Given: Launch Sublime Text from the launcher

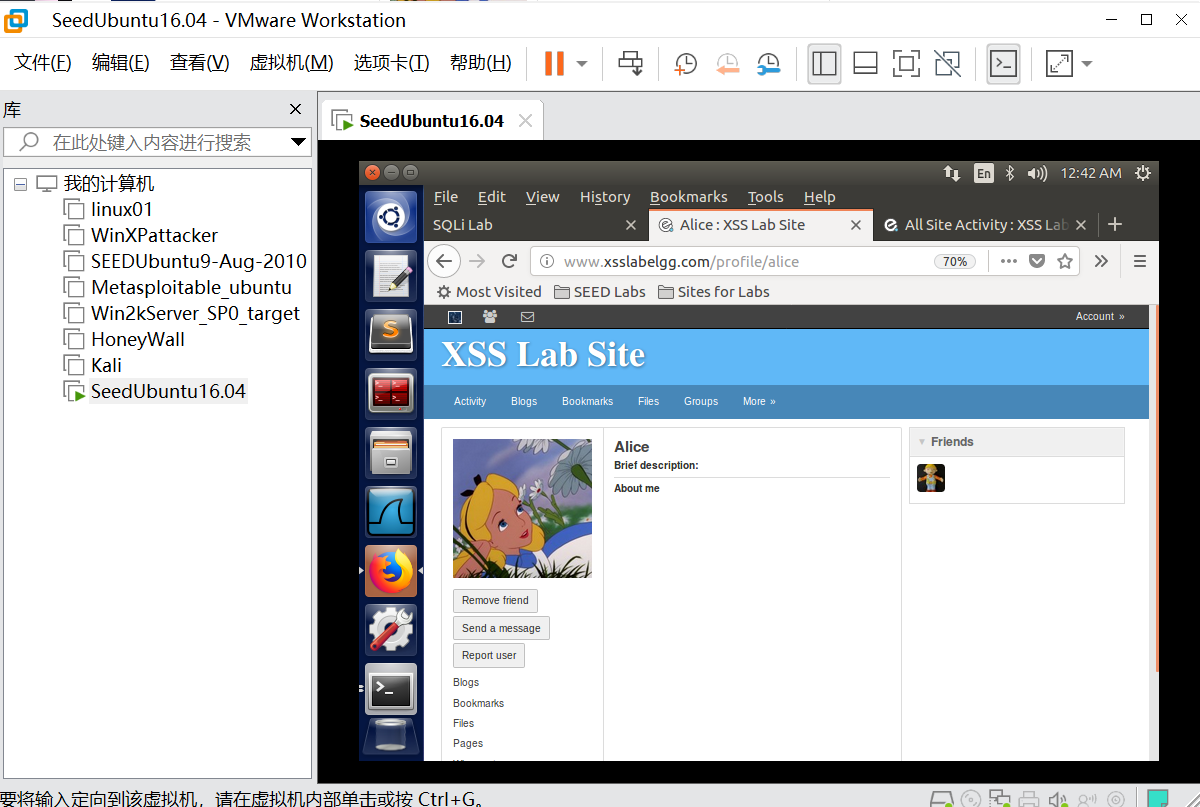Looking at the screenshot, I should click(x=390, y=333).
